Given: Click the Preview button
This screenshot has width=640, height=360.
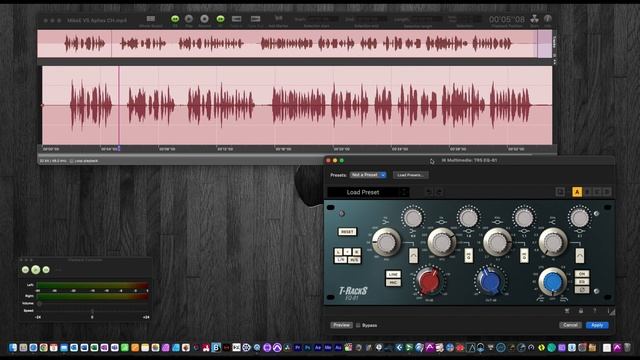Looking at the screenshot, I should point(341,325).
